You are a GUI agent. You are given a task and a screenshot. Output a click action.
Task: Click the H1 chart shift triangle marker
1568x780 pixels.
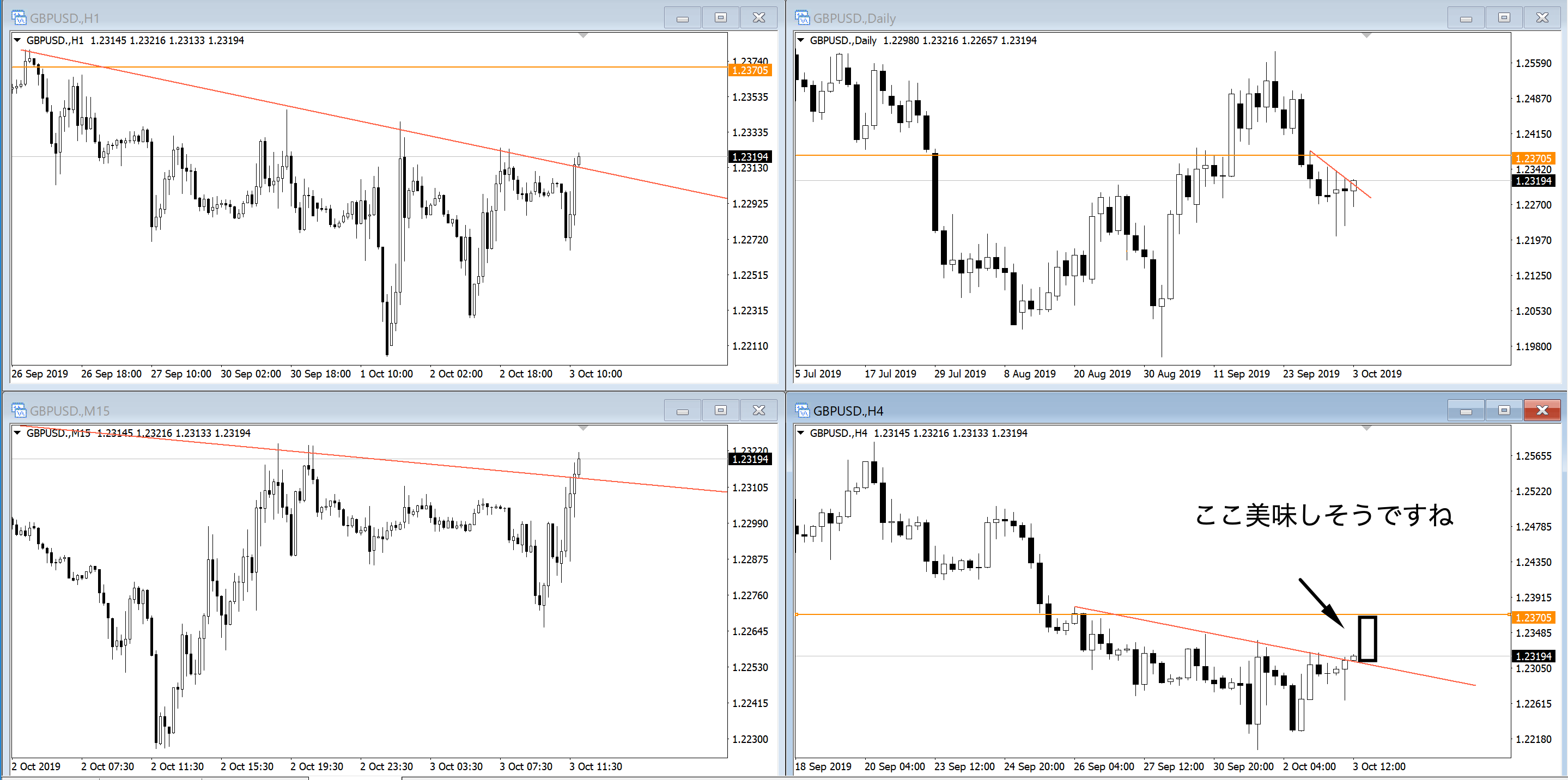click(x=583, y=36)
